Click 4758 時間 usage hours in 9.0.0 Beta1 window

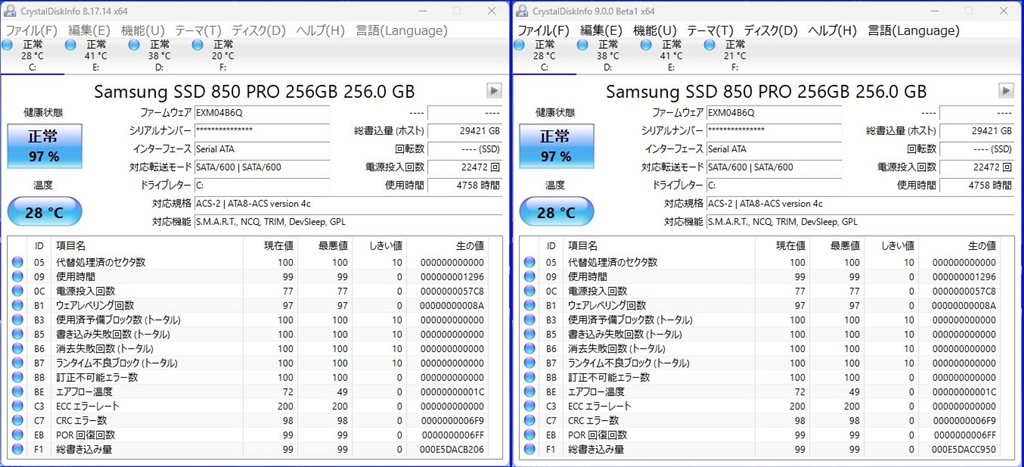click(976, 185)
